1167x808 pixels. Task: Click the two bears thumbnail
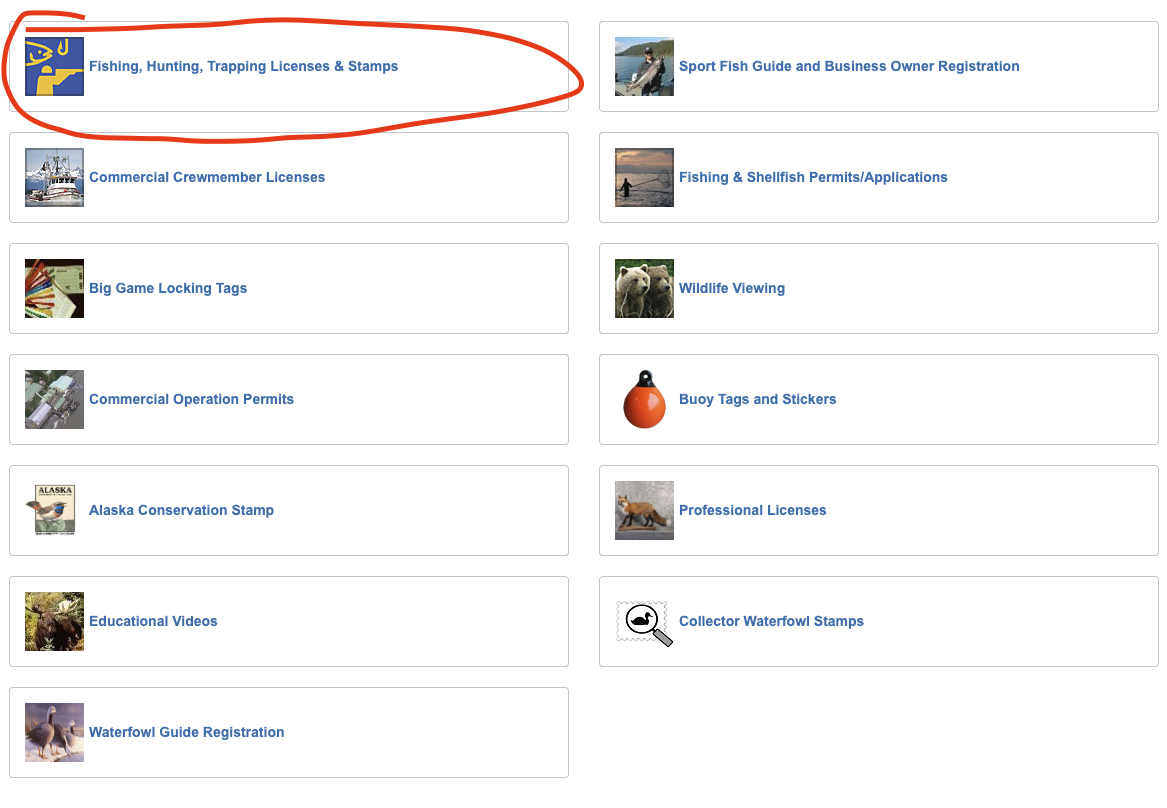point(644,289)
